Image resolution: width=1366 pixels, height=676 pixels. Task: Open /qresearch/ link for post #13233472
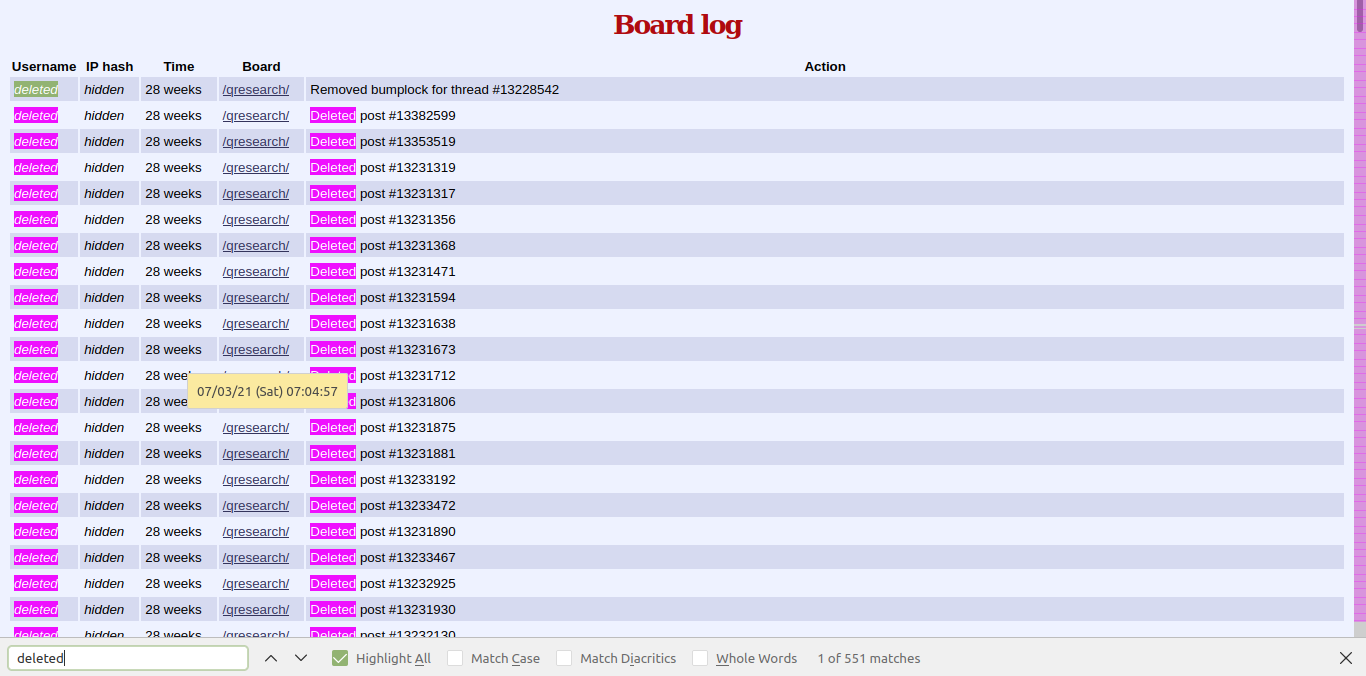pos(256,506)
